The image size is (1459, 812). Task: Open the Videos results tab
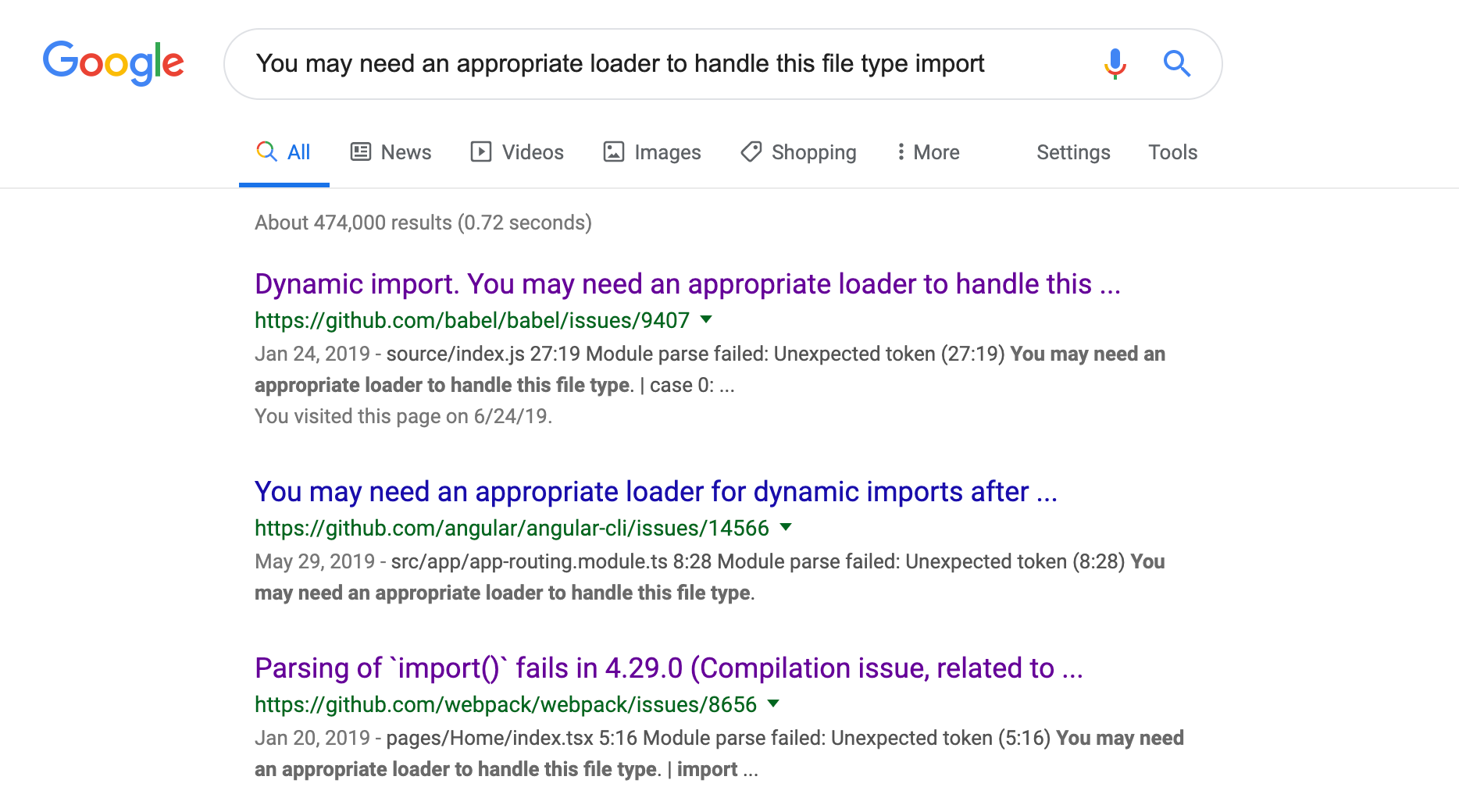[x=517, y=152]
